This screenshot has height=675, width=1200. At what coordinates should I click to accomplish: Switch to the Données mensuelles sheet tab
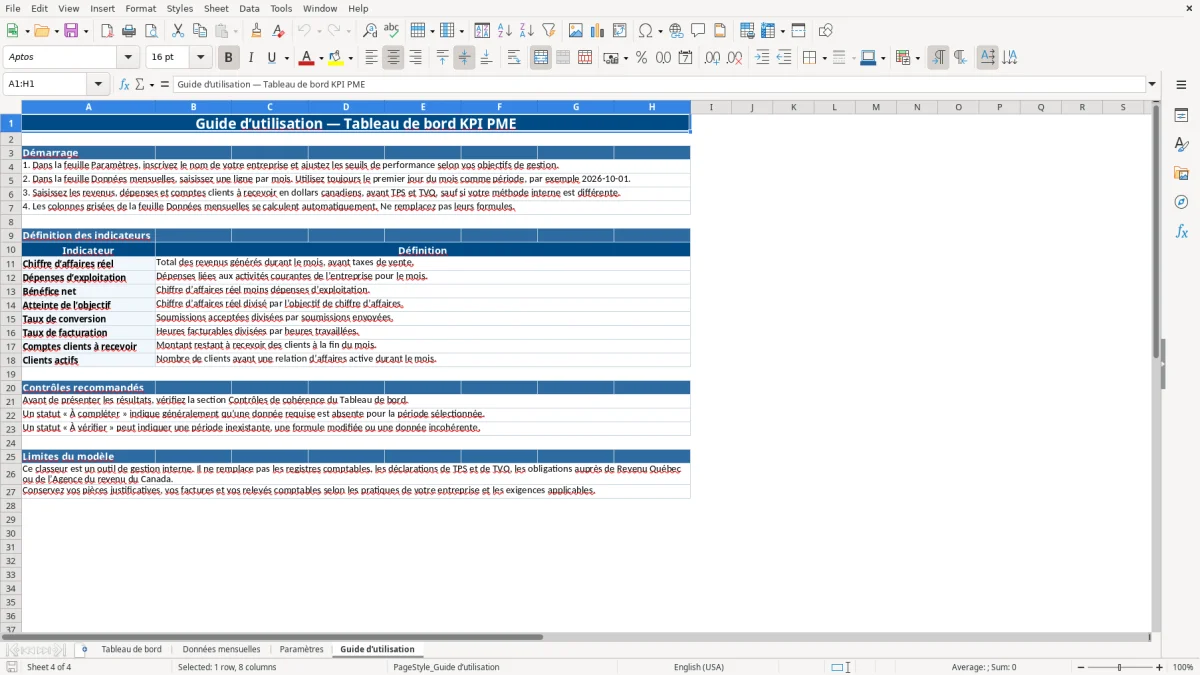click(x=221, y=650)
